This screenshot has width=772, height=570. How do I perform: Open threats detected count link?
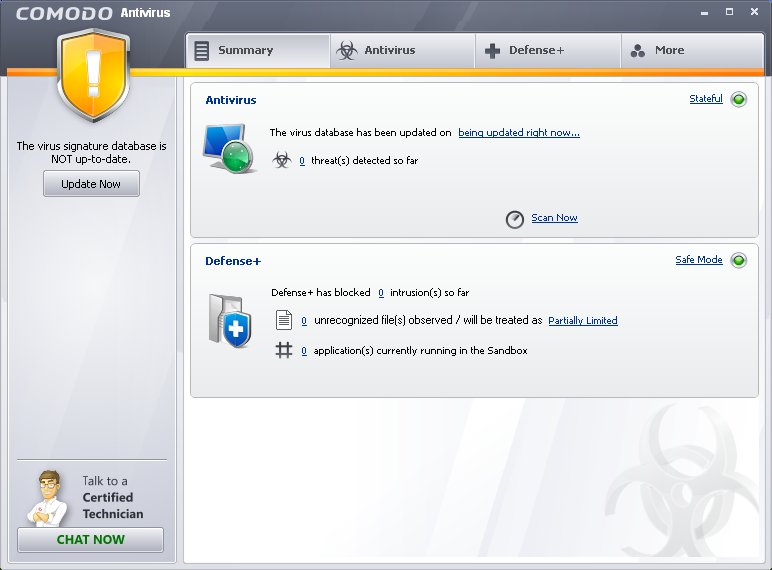click(302, 160)
